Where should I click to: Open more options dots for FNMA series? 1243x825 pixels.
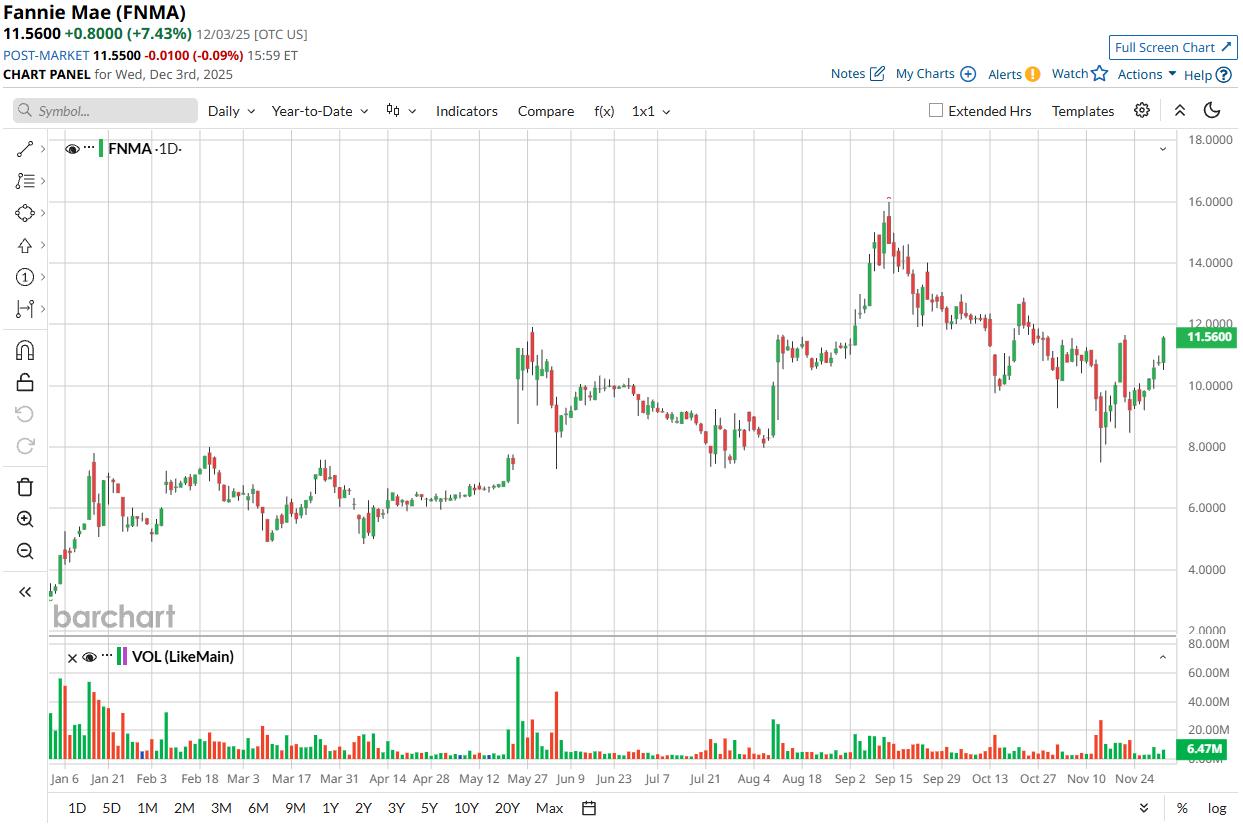[x=89, y=148]
